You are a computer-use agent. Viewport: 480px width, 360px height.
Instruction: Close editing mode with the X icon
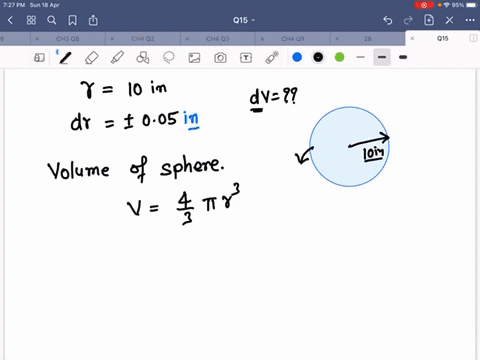click(449, 20)
